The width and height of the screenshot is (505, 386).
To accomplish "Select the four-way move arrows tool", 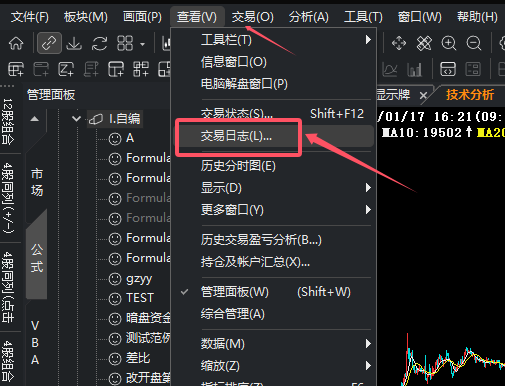I will pos(399,43).
